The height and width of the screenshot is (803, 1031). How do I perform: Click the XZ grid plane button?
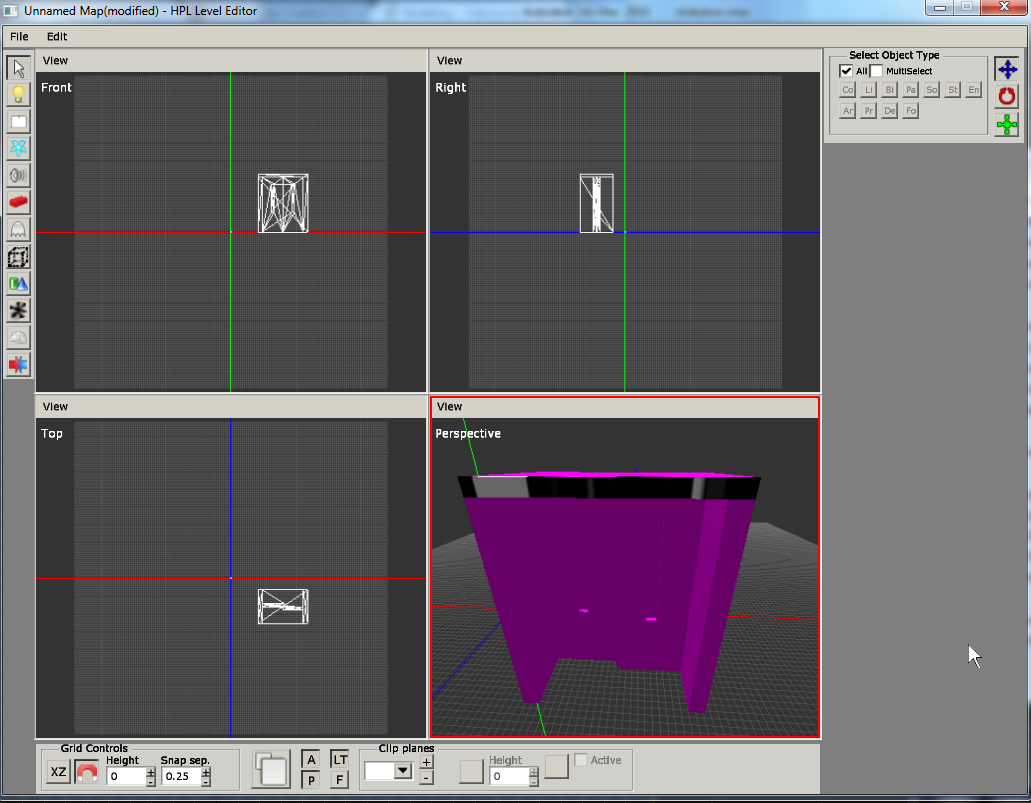tap(59, 773)
